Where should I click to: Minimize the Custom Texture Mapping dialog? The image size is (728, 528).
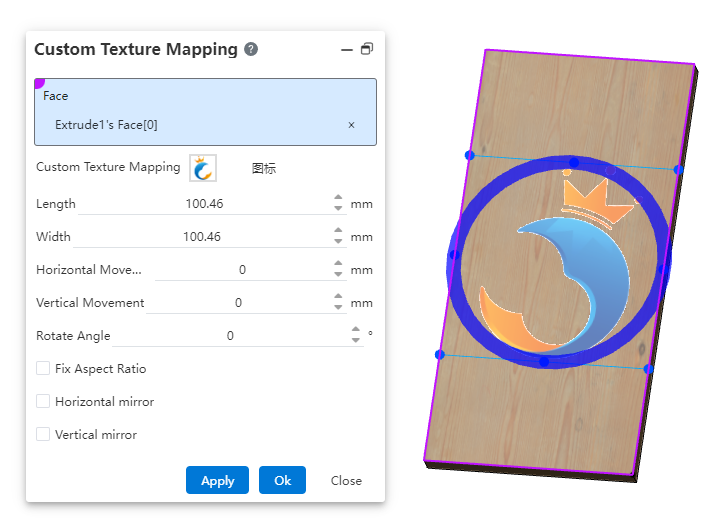point(347,50)
